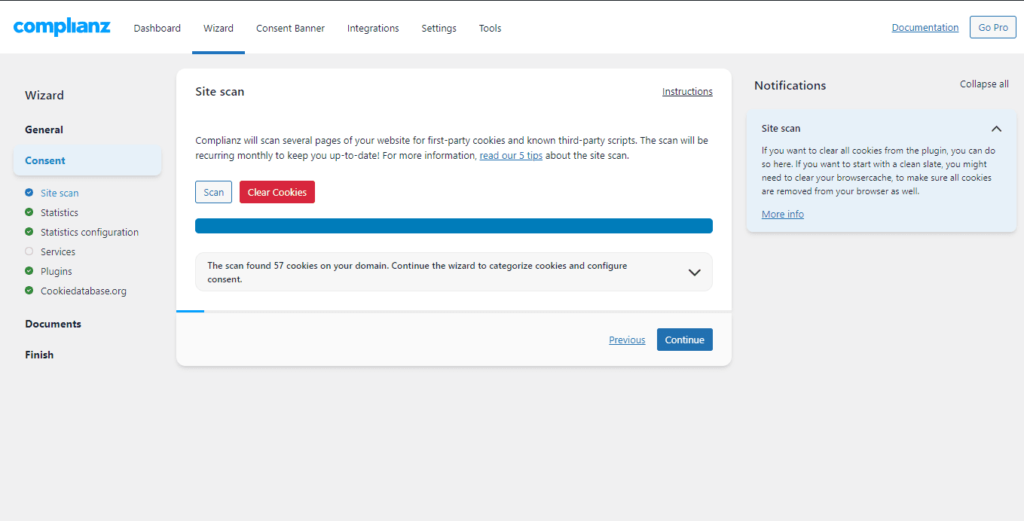
Task: Go to the Settings tab
Action: tap(438, 28)
